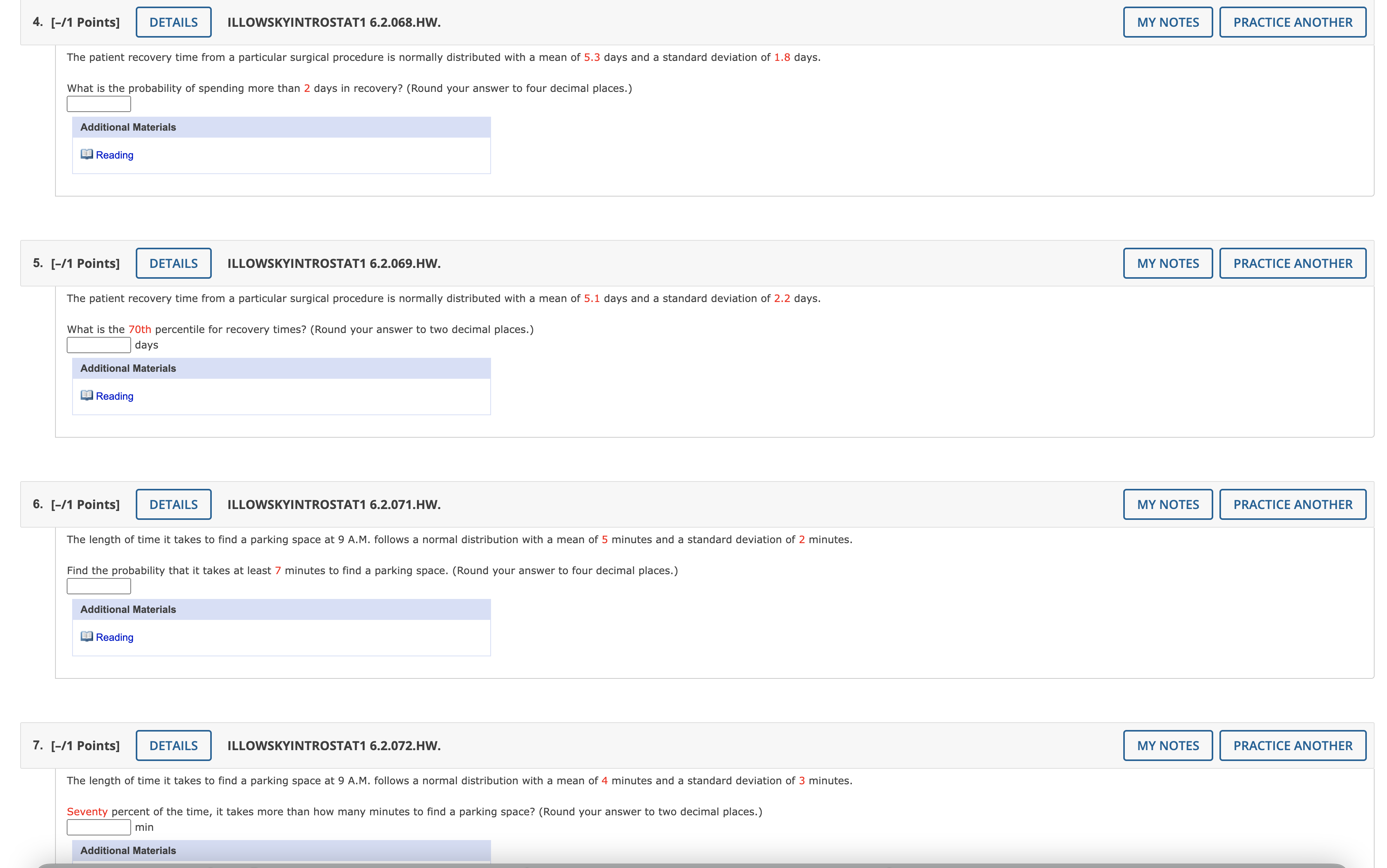1387x868 pixels.
Task: Expand DETAILS for question 4
Action: [173, 22]
